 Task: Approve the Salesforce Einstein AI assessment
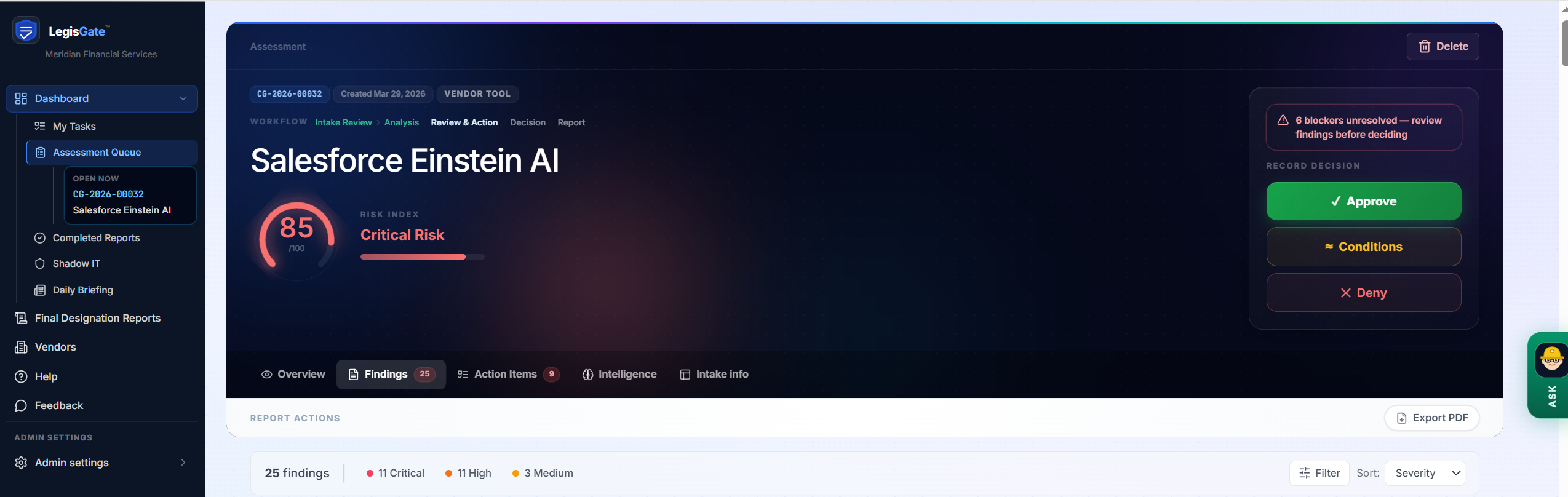coord(1364,201)
